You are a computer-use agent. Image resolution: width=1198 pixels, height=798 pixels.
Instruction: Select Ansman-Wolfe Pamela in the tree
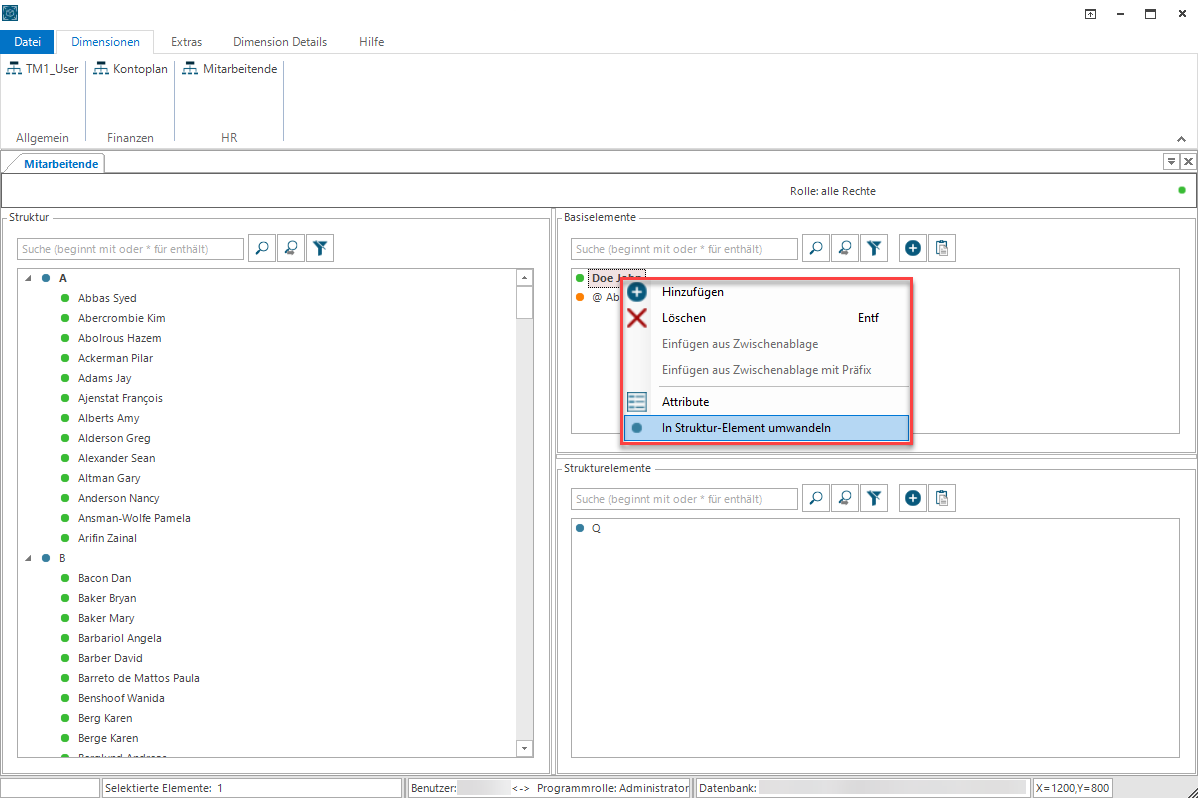[x=134, y=518]
